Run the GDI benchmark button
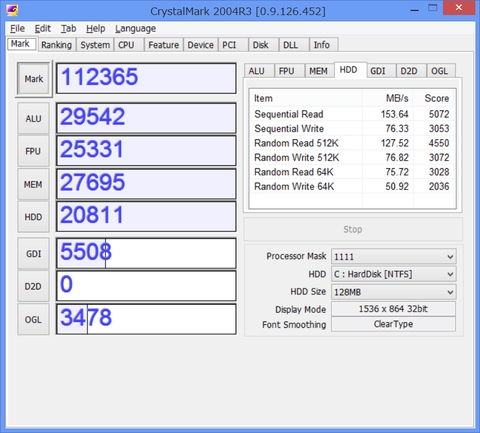480x433 pixels. point(33,254)
